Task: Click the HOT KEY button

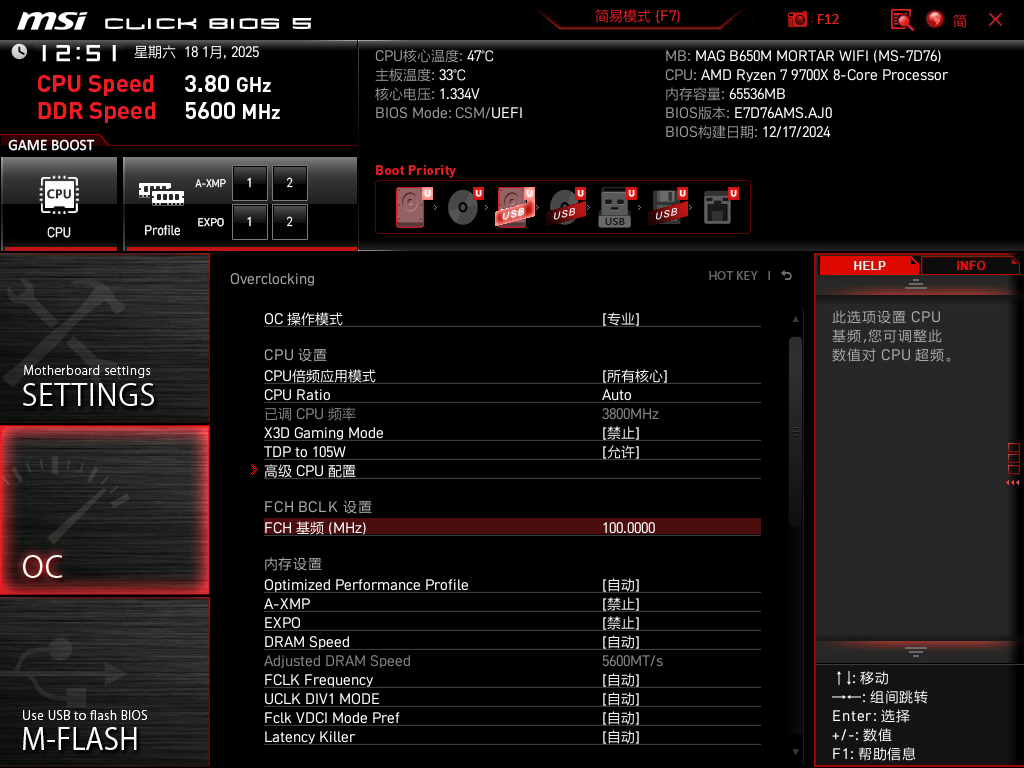Action: (733, 276)
